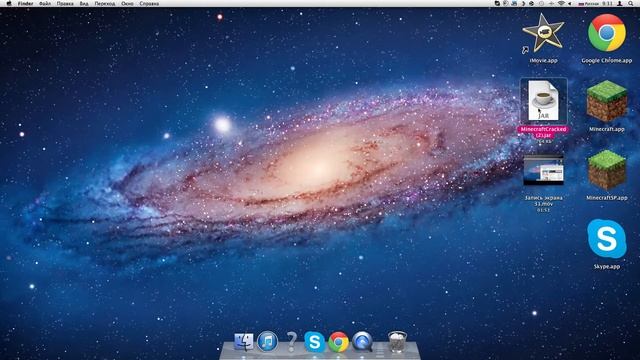The height and width of the screenshot is (360, 640).
Task: Click the question mark Dock item
Action: pyautogui.click(x=291, y=341)
